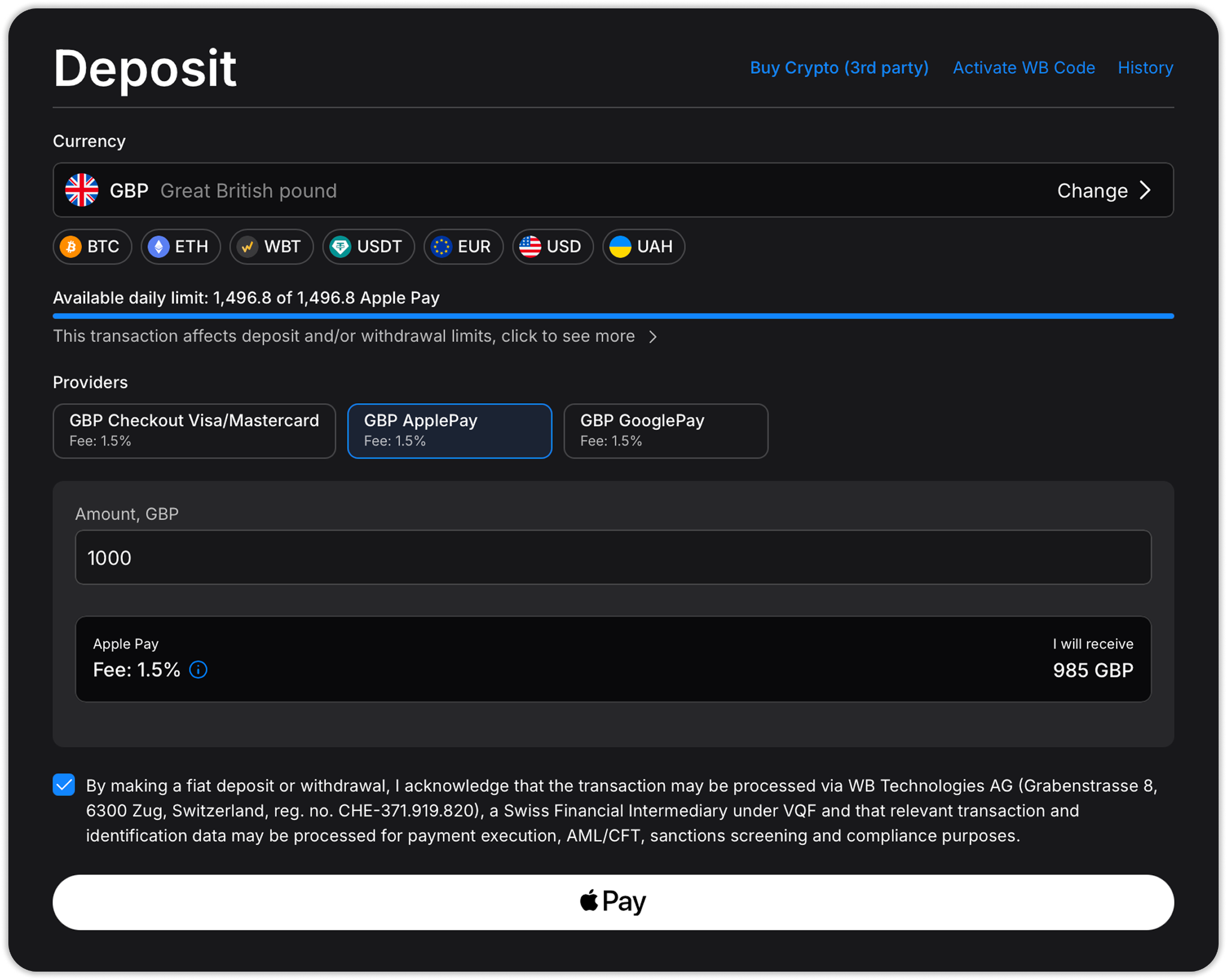Screen dimensions: 1227x980
Task: Choose the UAH currency chip label
Action: 655,247
